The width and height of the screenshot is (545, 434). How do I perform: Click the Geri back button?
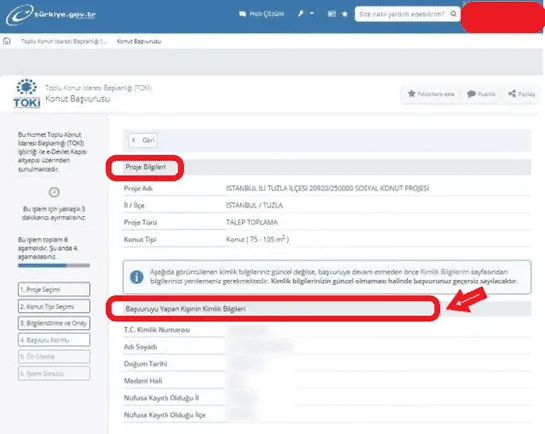coord(143,140)
